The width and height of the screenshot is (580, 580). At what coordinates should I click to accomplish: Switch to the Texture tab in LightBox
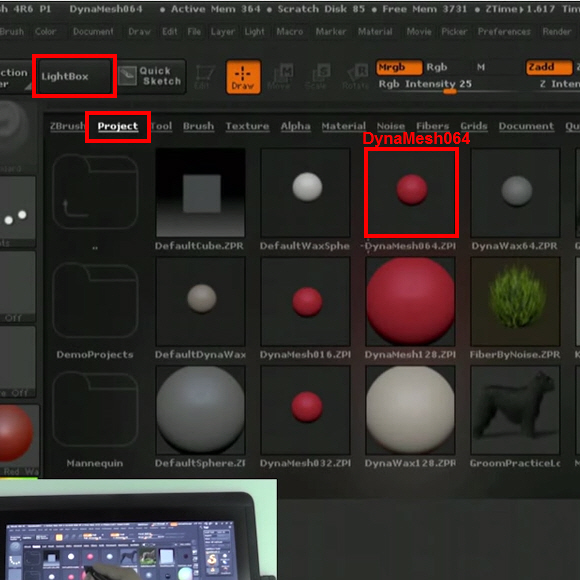click(x=247, y=126)
